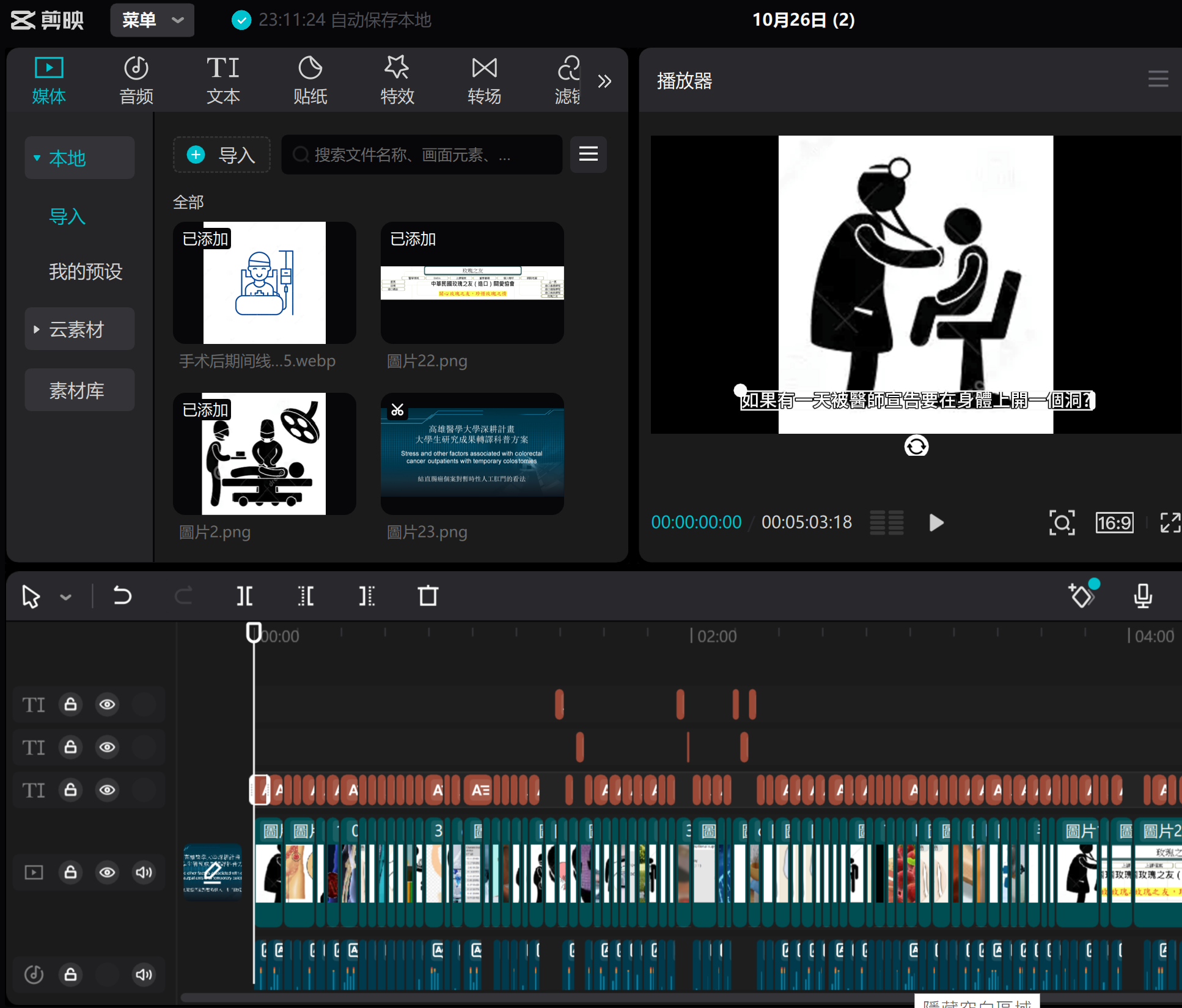The width and height of the screenshot is (1182, 1008).
Task: Select 圖片2.png surgery thumbnail
Action: (265, 454)
